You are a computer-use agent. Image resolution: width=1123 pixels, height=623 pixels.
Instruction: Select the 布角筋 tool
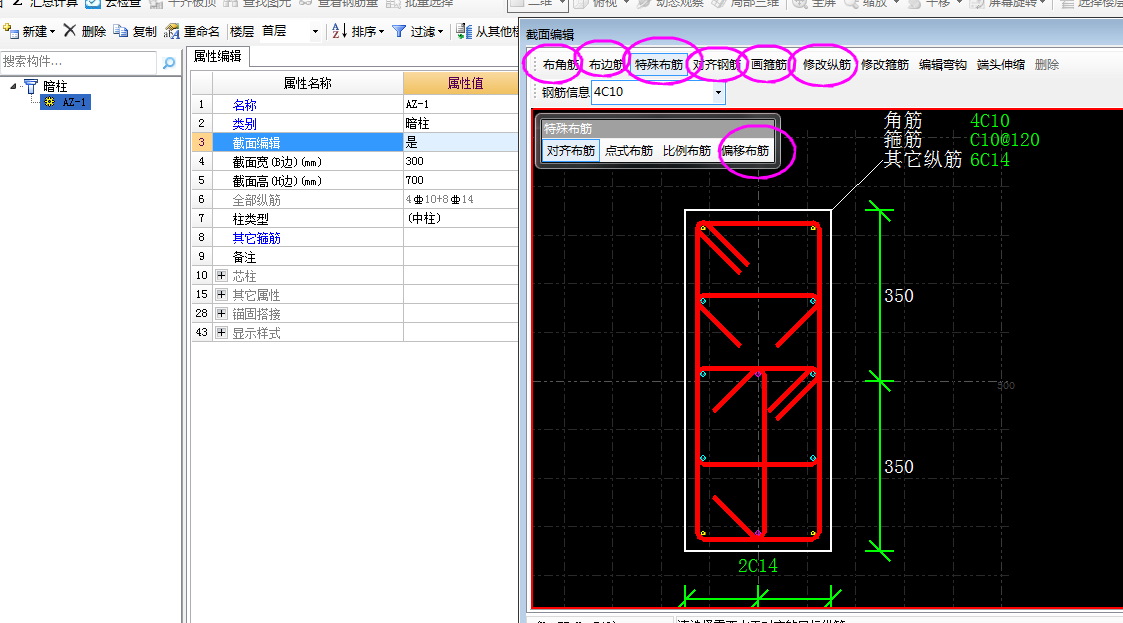pyautogui.click(x=561, y=64)
